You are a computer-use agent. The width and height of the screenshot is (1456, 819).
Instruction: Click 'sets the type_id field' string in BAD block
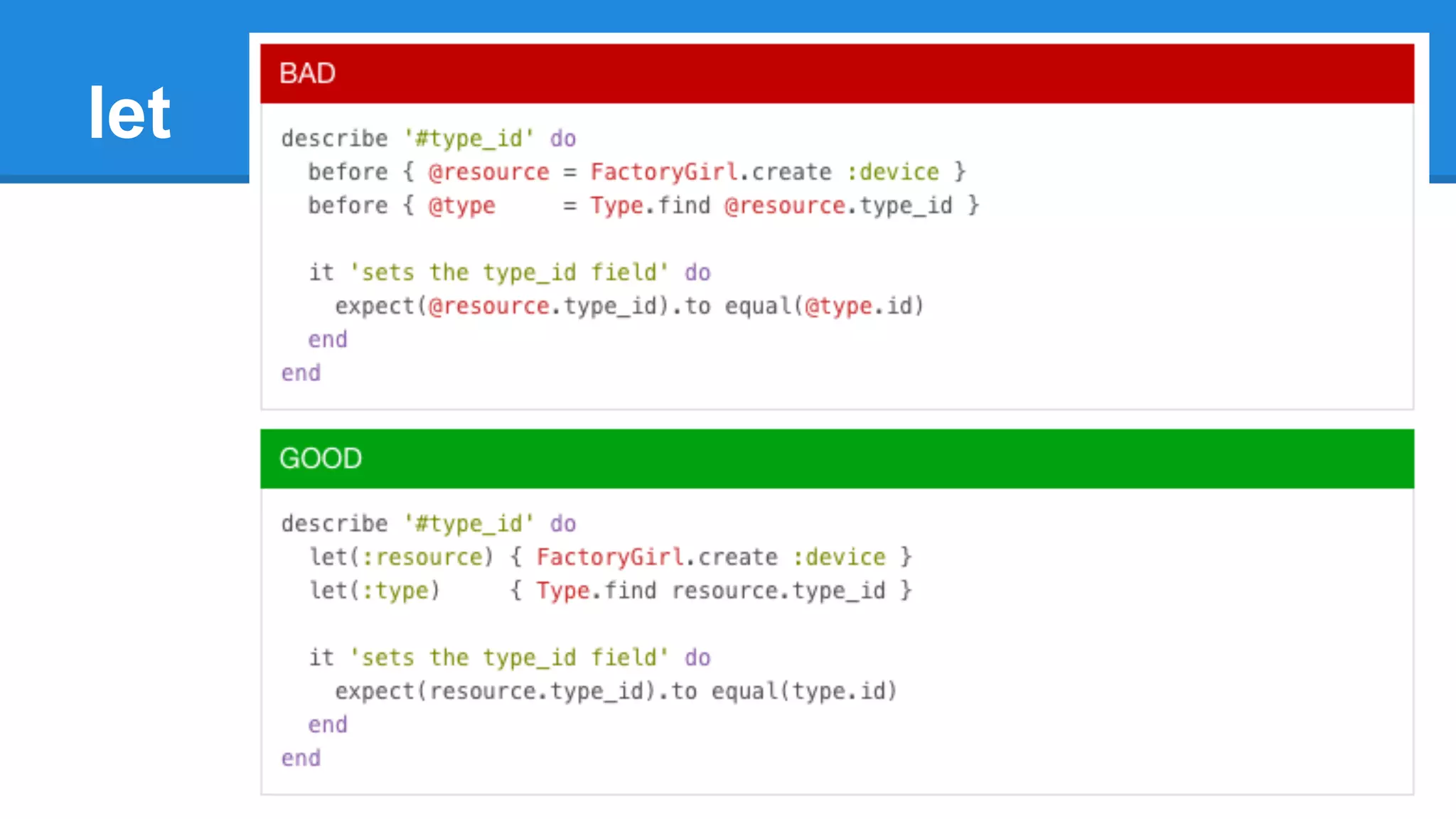[509, 273]
